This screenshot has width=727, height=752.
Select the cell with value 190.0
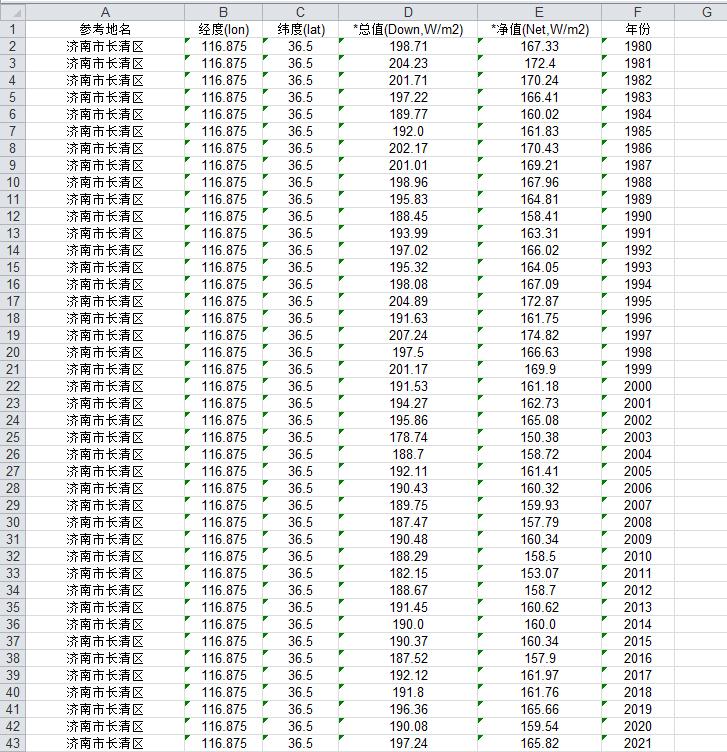click(x=408, y=624)
